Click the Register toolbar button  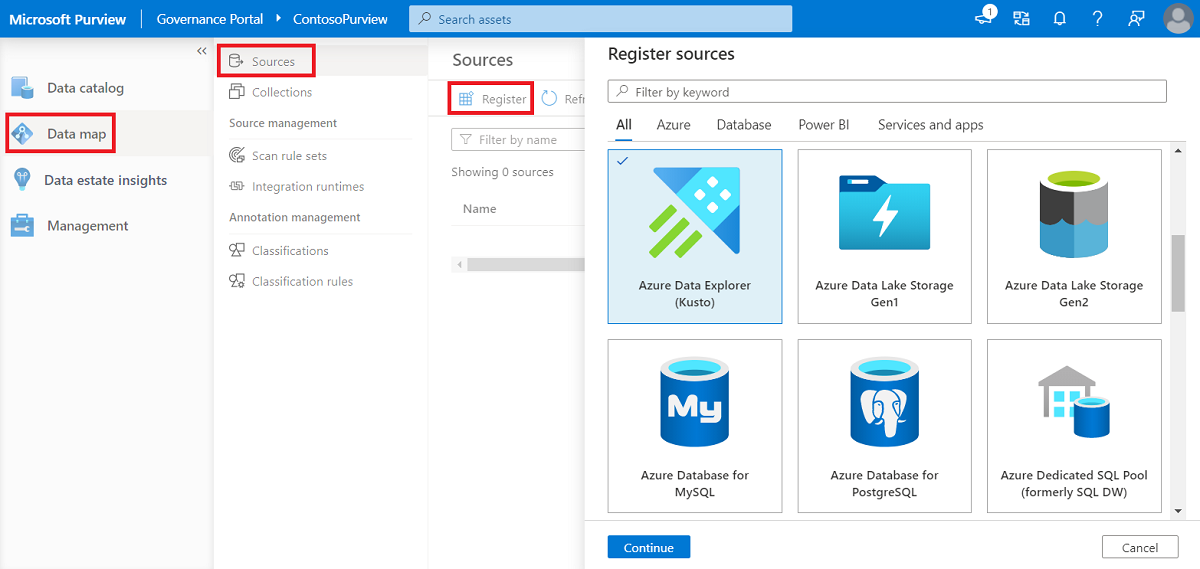click(x=492, y=99)
